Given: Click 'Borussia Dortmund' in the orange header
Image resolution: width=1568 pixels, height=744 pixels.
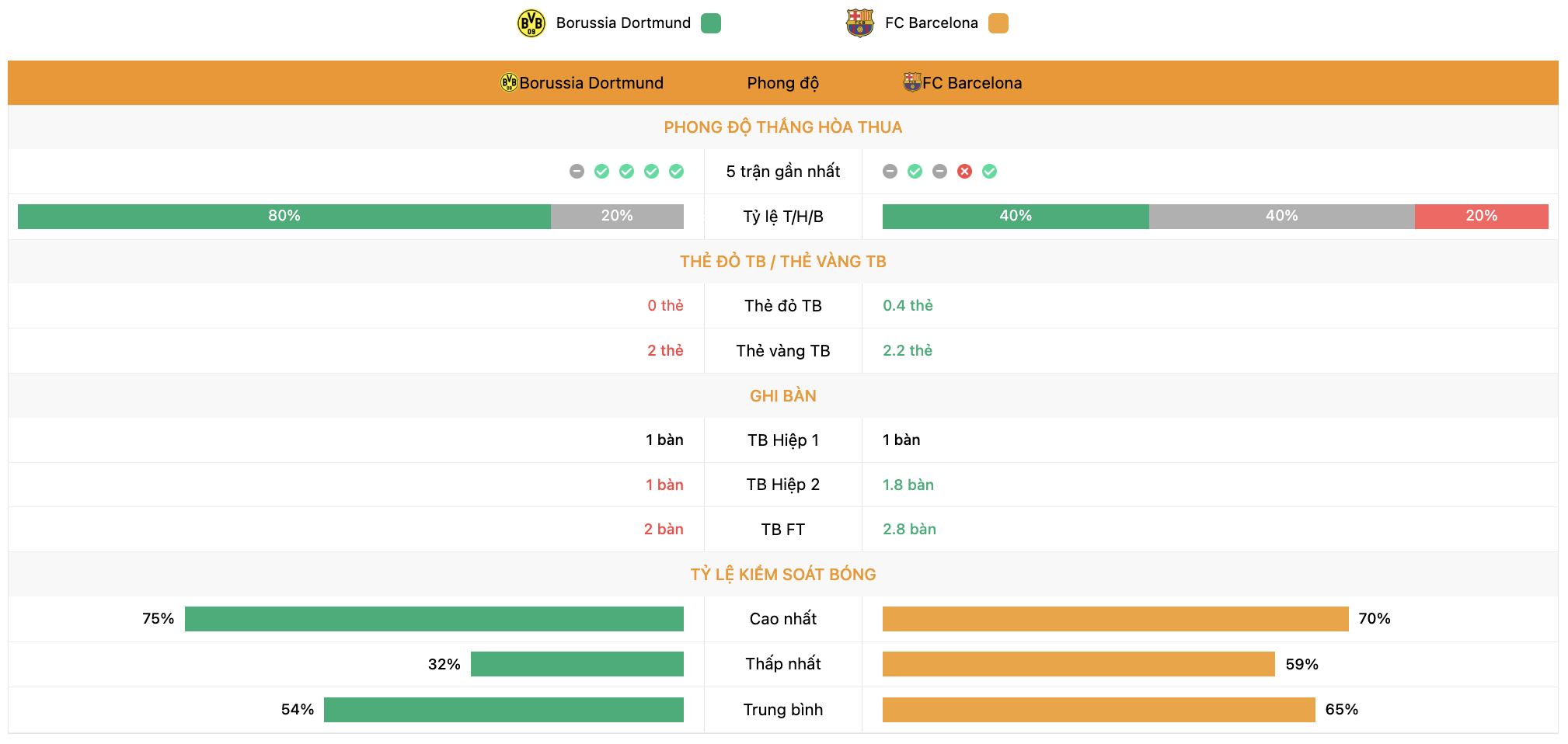Looking at the screenshot, I should (x=591, y=83).
